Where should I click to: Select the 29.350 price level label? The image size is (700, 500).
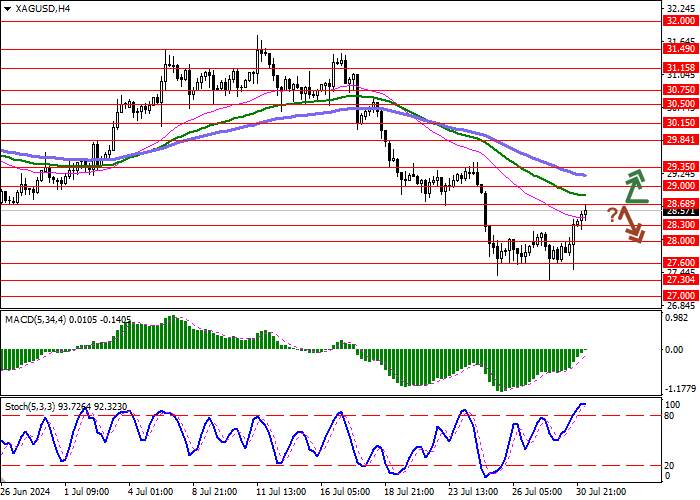click(x=680, y=167)
